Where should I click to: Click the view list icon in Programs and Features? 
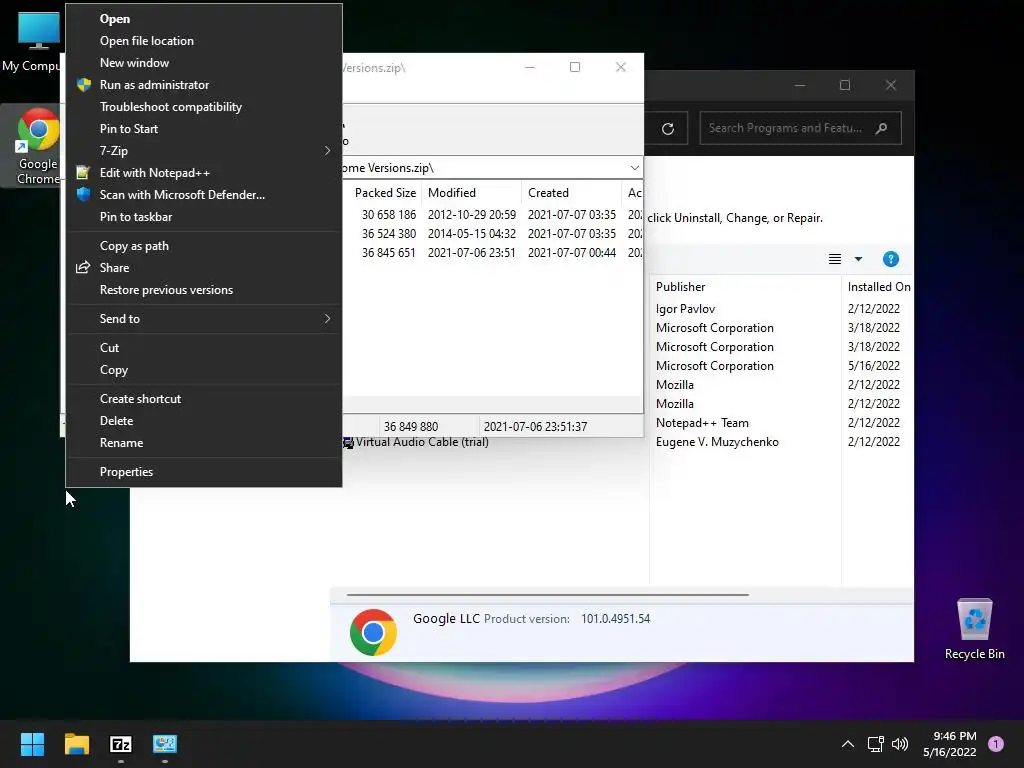pyautogui.click(x=835, y=259)
